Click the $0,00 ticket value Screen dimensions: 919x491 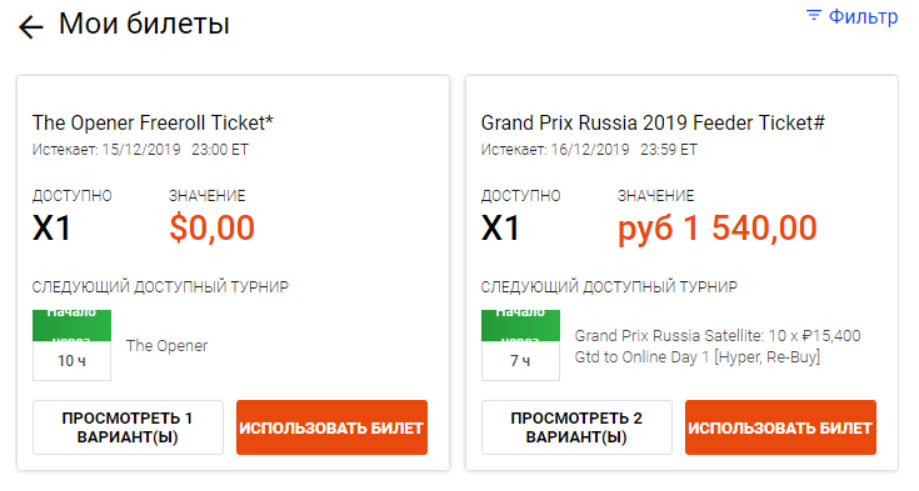point(212,228)
